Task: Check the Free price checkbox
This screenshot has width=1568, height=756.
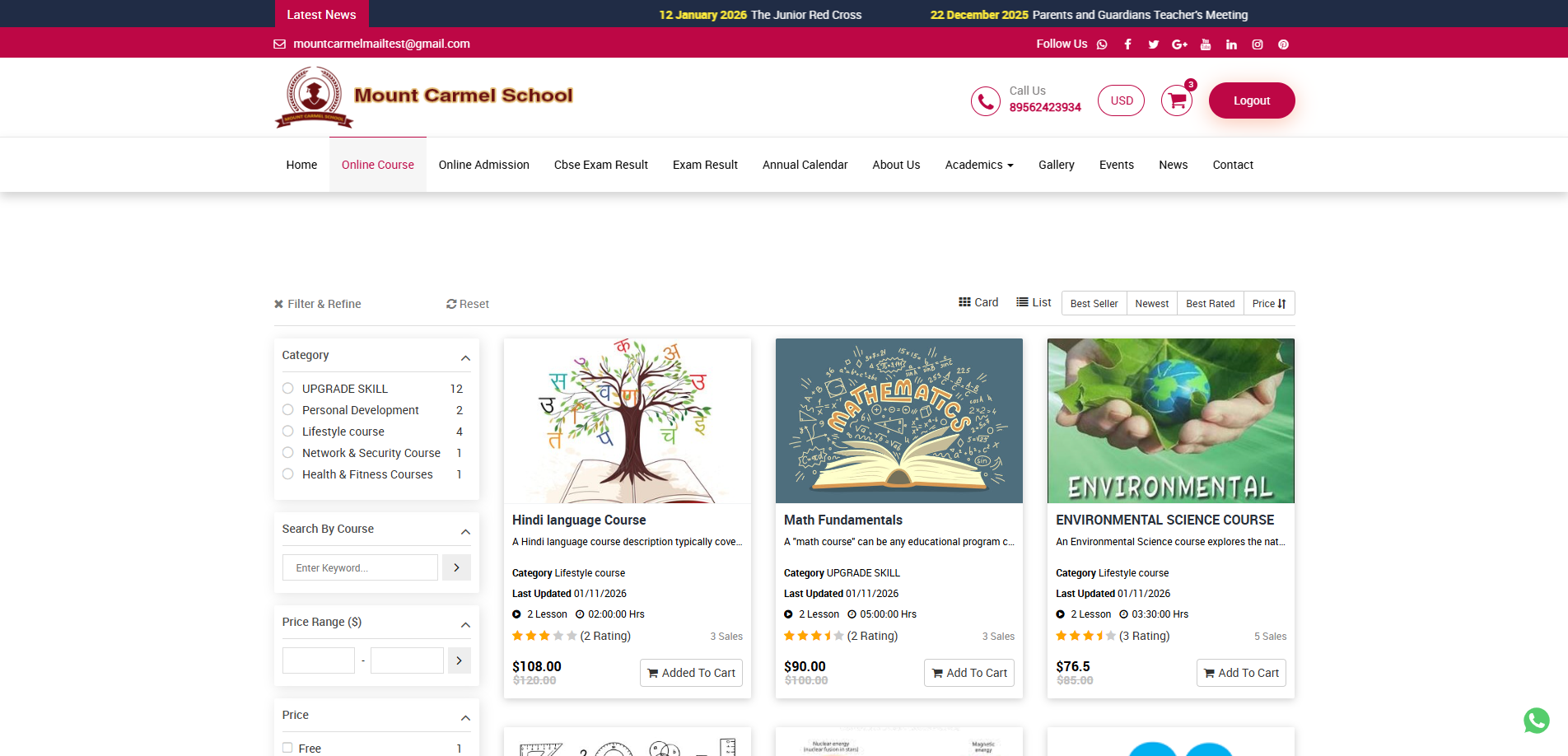Action: pyautogui.click(x=287, y=748)
